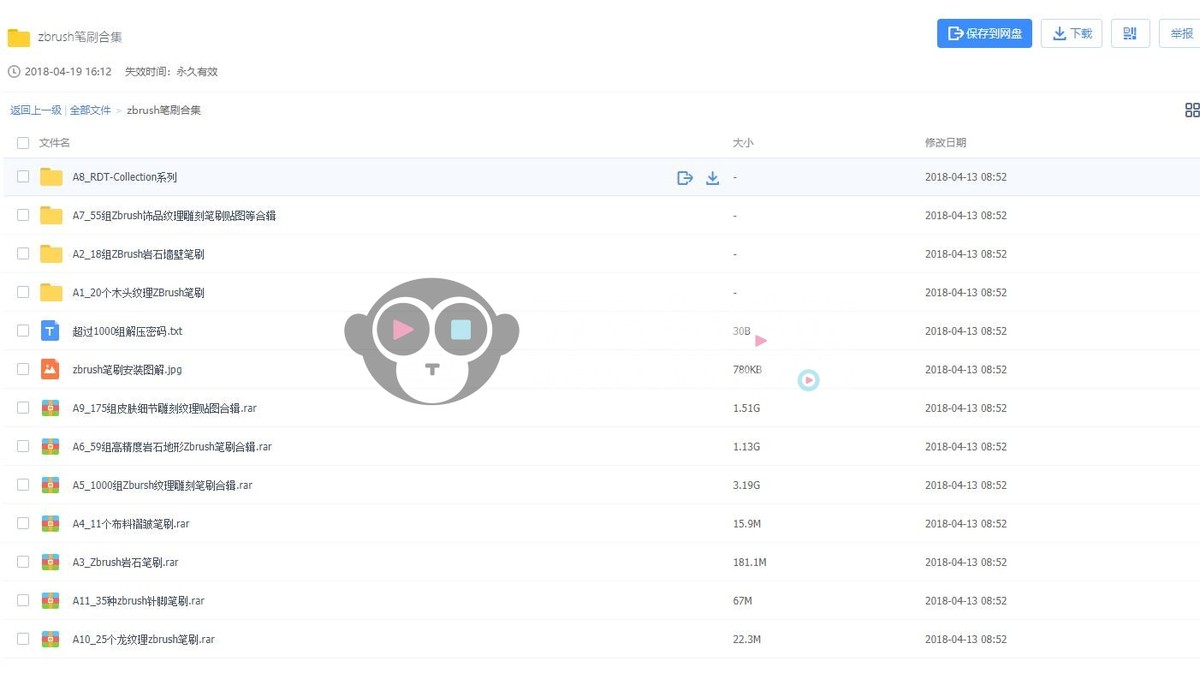
Task: Open the folder name starting with A1_20个木头纹理
Action: (138, 292)
